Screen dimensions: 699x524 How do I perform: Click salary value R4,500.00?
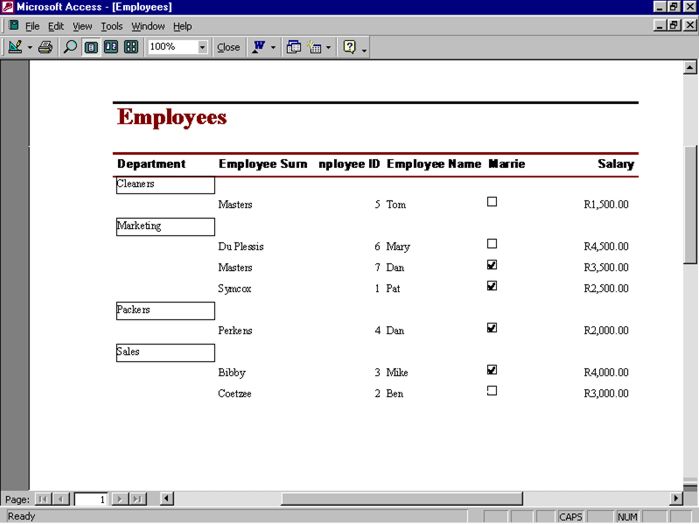[606, 246]
